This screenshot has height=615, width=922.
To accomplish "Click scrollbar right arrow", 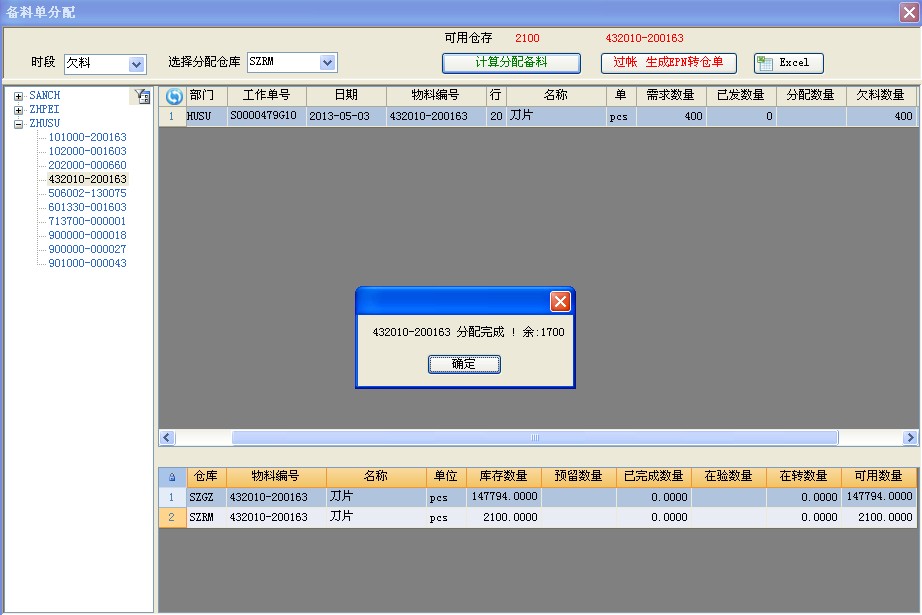I will 910,437.
